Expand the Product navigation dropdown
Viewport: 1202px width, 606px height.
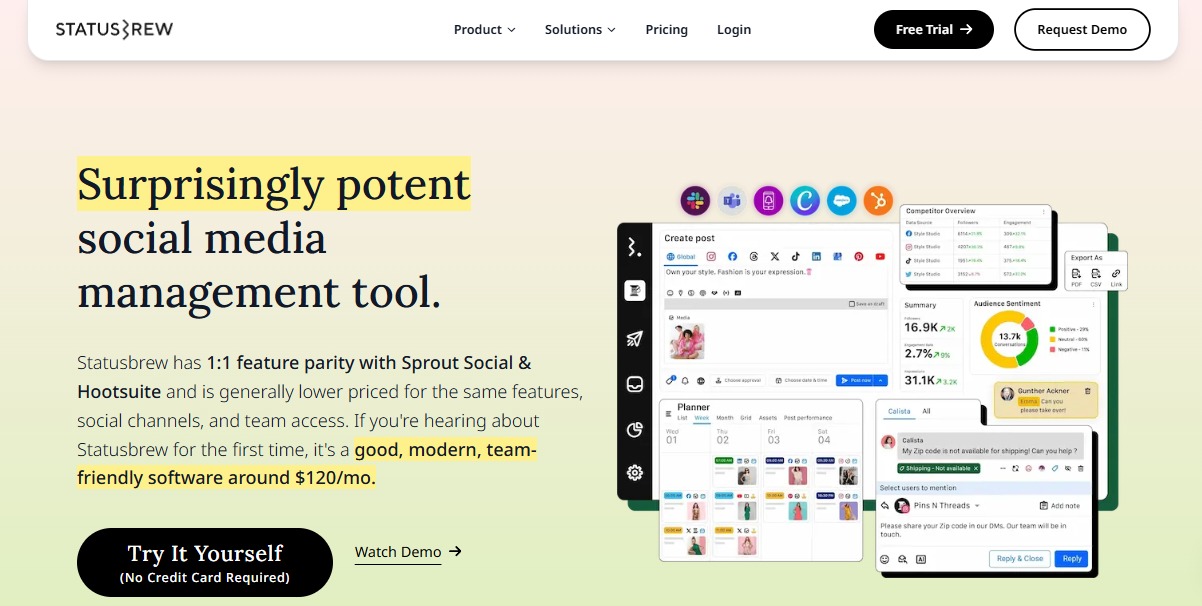point(484,29)
